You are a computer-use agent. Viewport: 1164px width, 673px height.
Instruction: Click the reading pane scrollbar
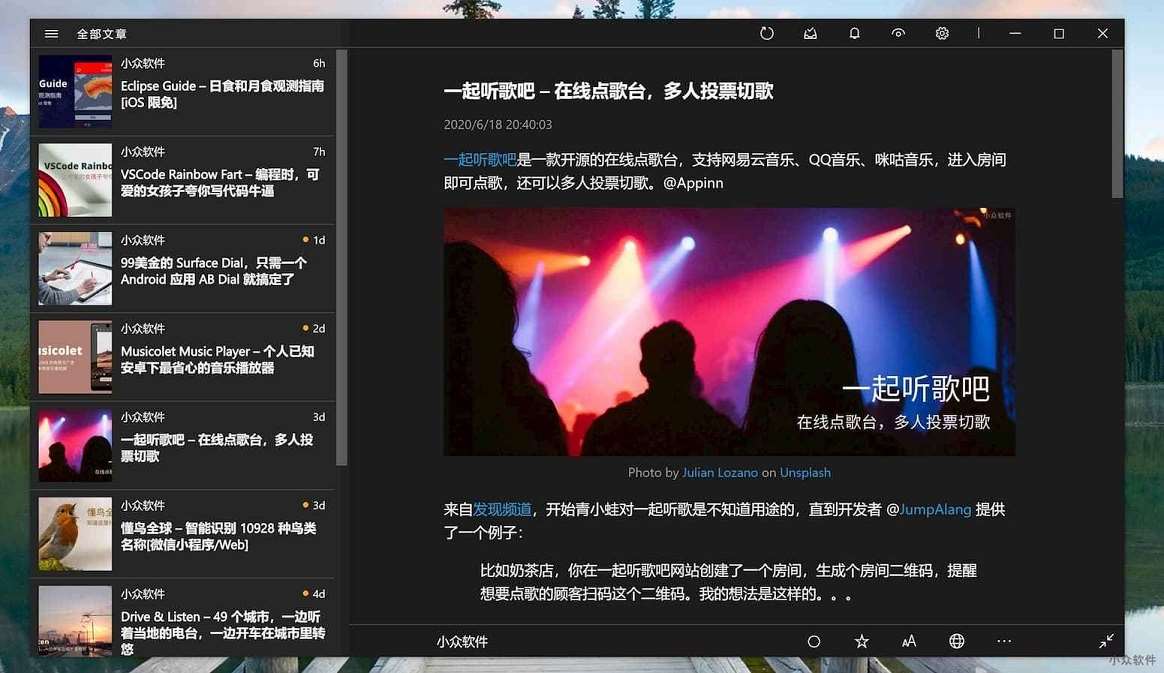point(1117,124)
